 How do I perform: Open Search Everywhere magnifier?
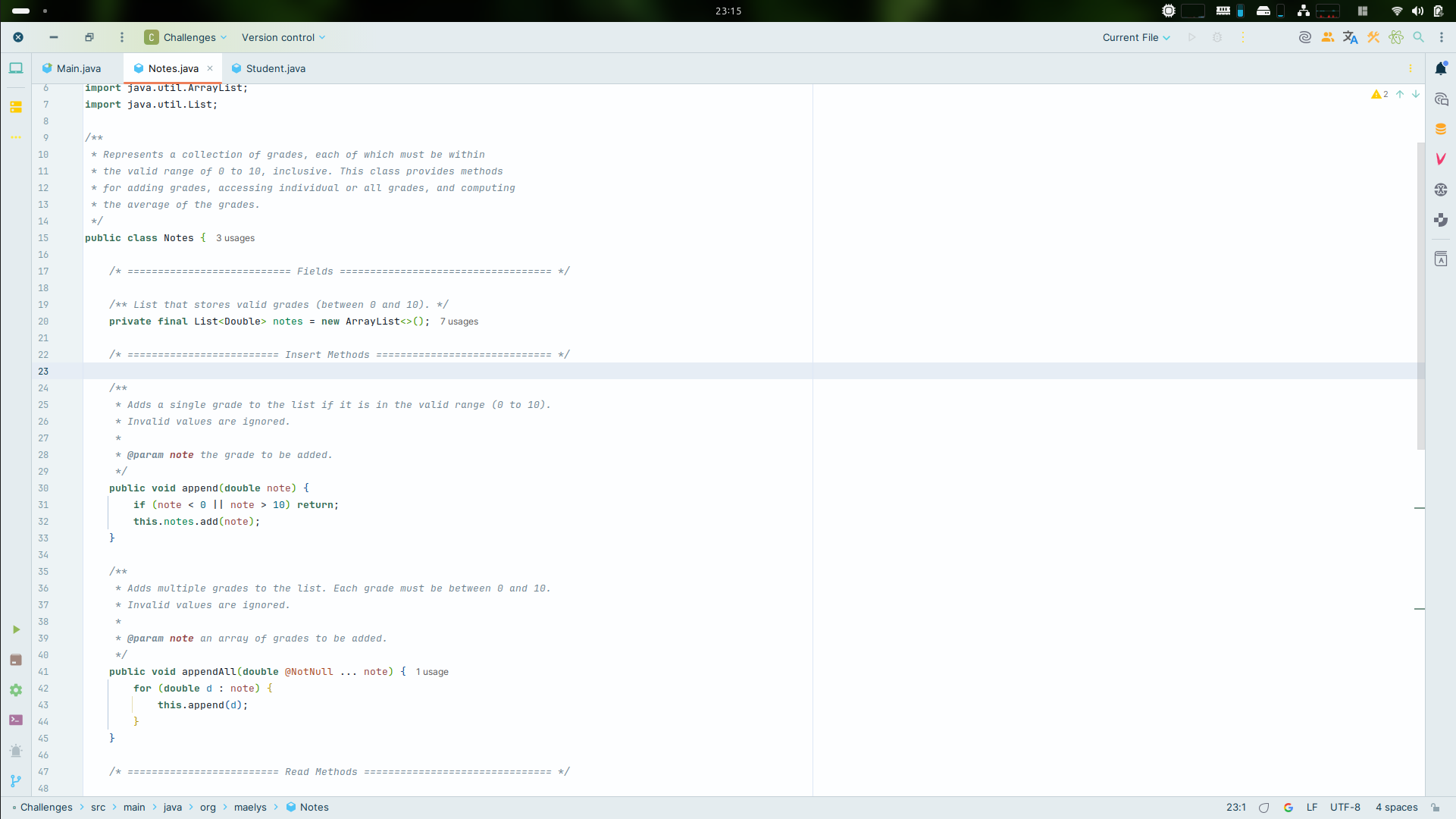pos(1418,37)
